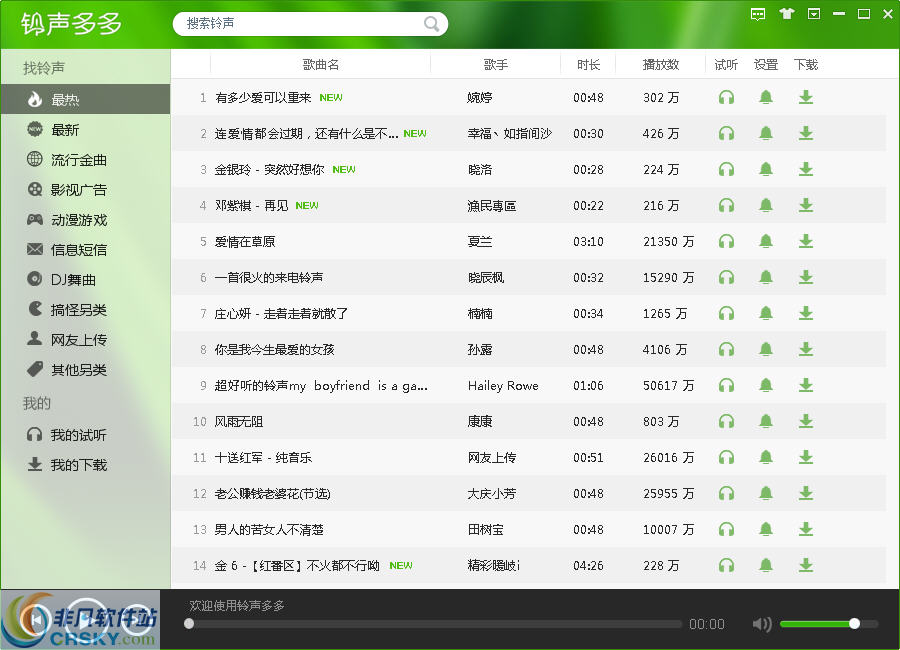This screenshot has height=650, width=900.
Task: Click the 歌手 column header
Action: point(495,64)
